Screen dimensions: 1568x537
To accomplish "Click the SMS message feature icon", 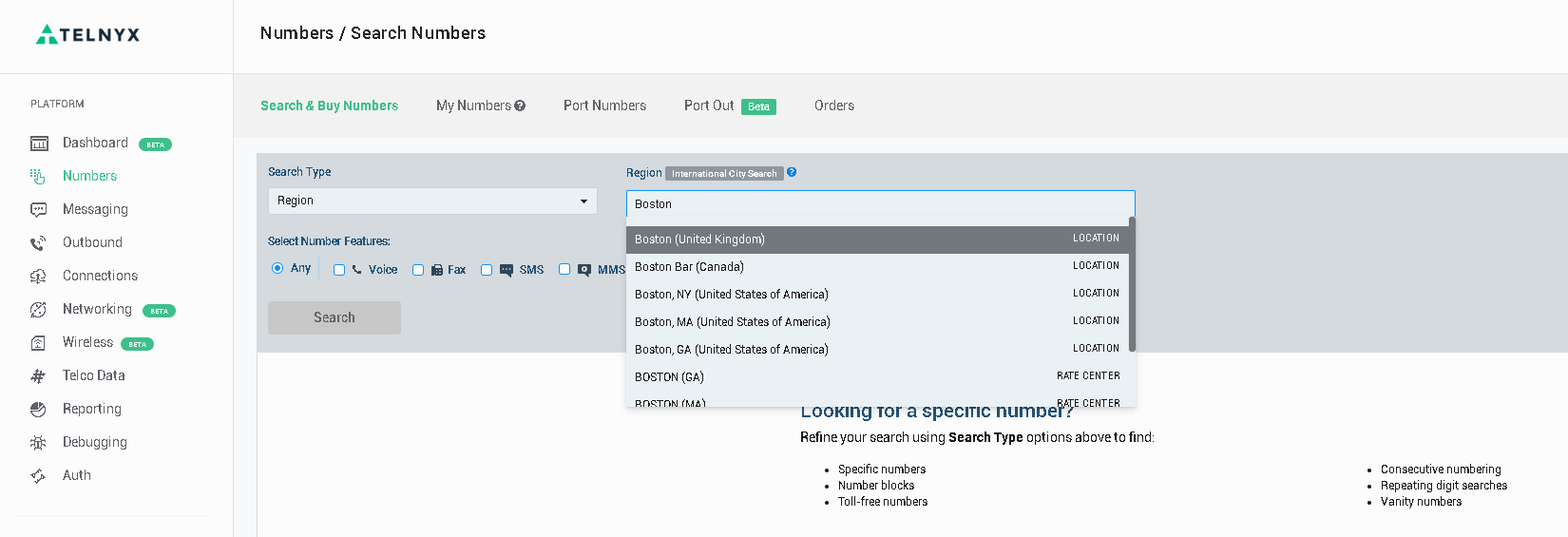I will tap(507, 270).
